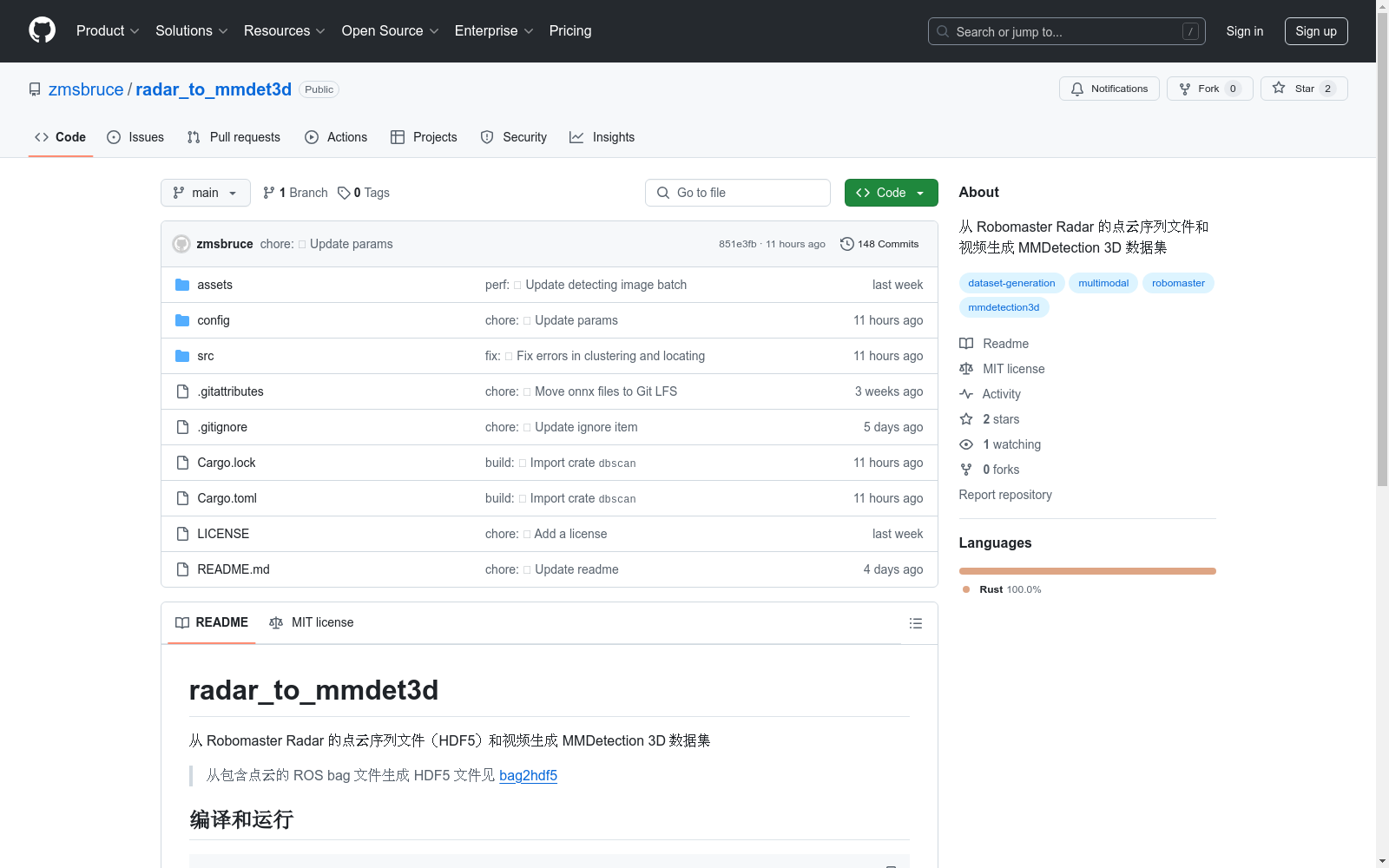Image resolution: width=1389 pixels, height=868 pixels.
Task: Switch to the Projects tab
Action: [x=424, y=137]
